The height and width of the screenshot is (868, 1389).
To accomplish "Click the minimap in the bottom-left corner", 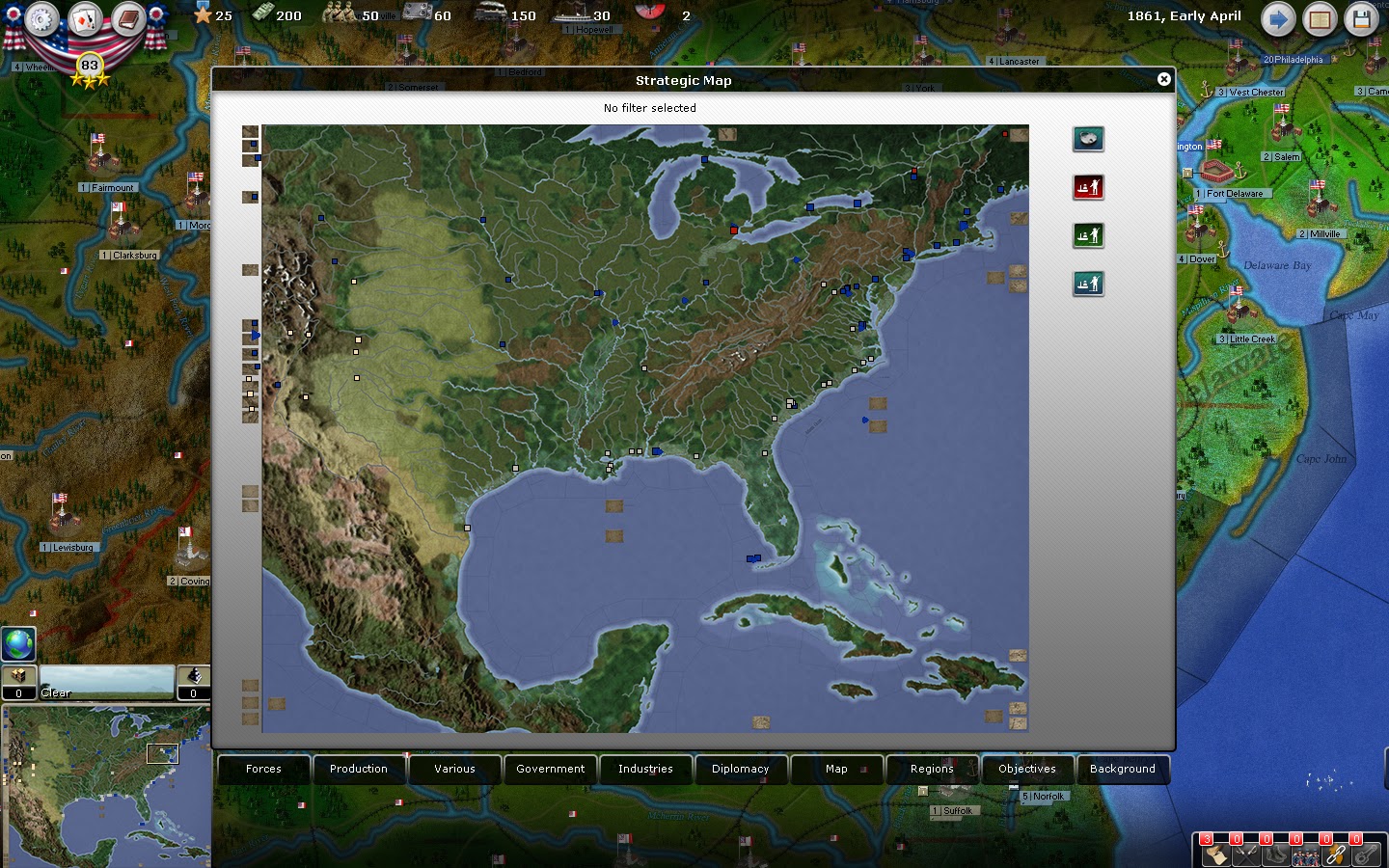I will click(106, 786).
